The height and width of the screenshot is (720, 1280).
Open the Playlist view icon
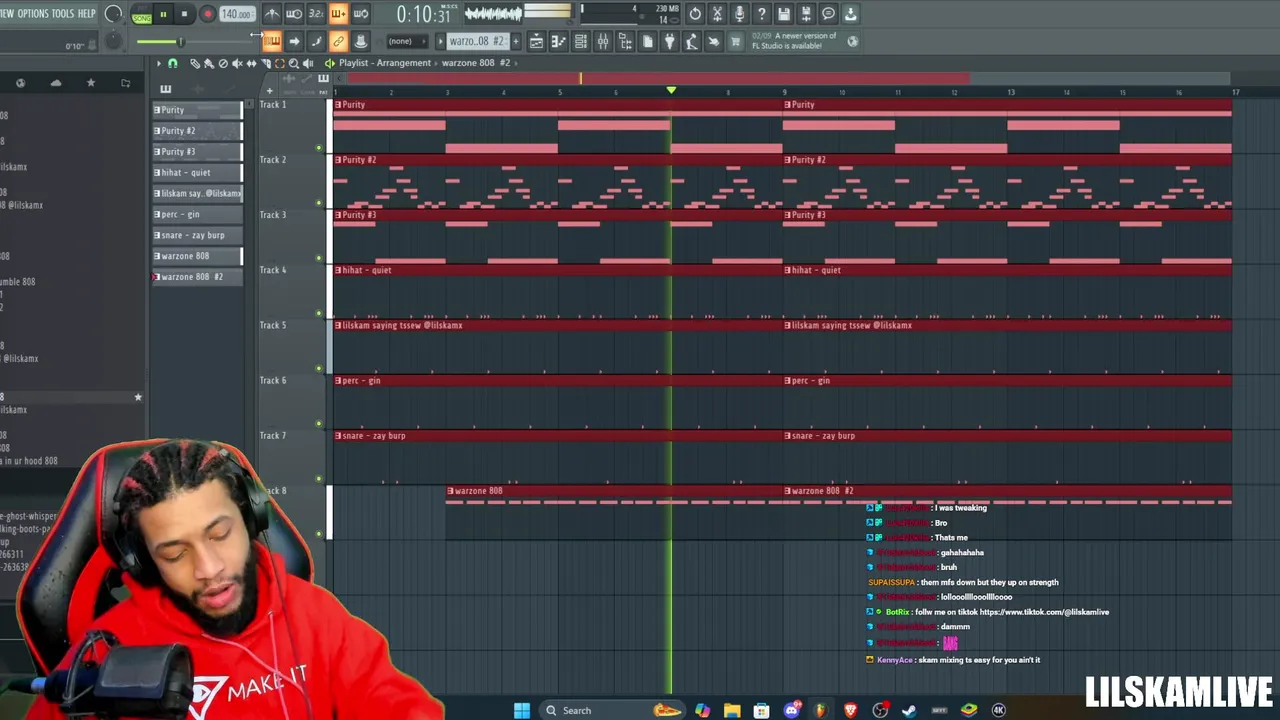pos(536,41)
